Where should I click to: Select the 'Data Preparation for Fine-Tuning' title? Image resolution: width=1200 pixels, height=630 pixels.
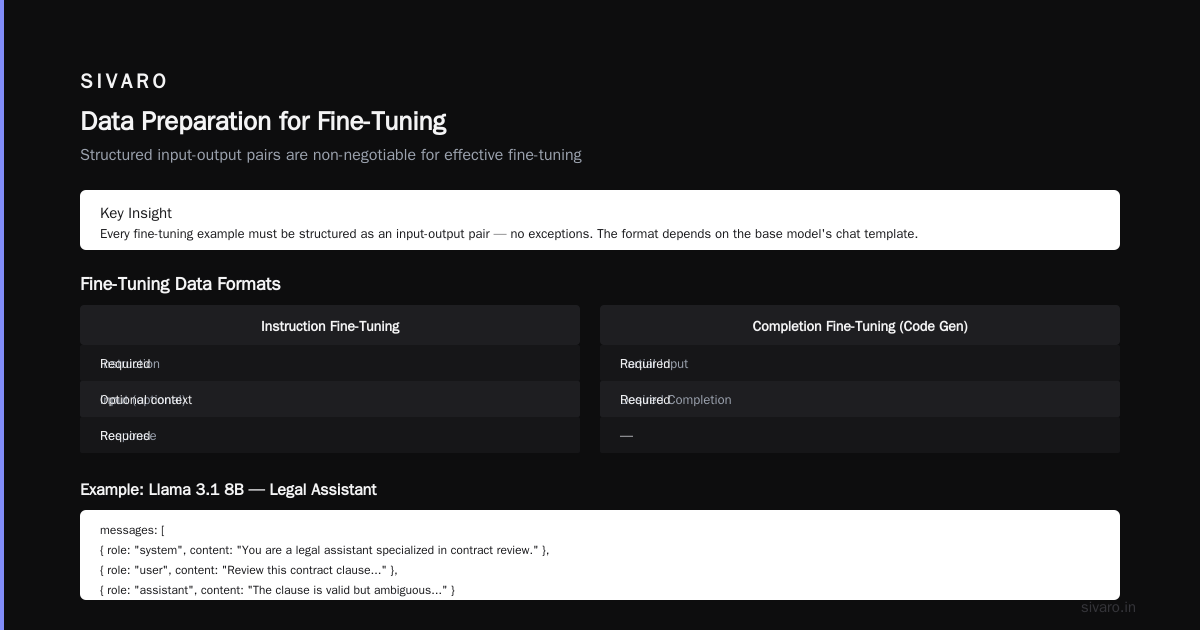click(x=263, y=122)
